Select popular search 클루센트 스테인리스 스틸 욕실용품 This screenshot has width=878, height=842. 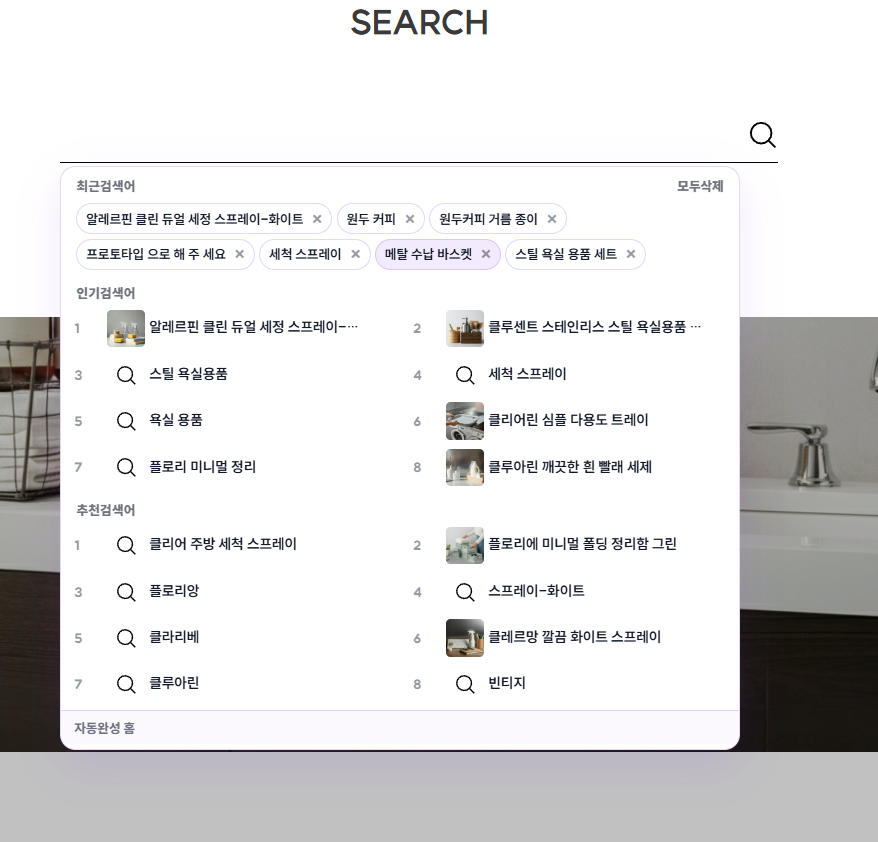(594, 327)
